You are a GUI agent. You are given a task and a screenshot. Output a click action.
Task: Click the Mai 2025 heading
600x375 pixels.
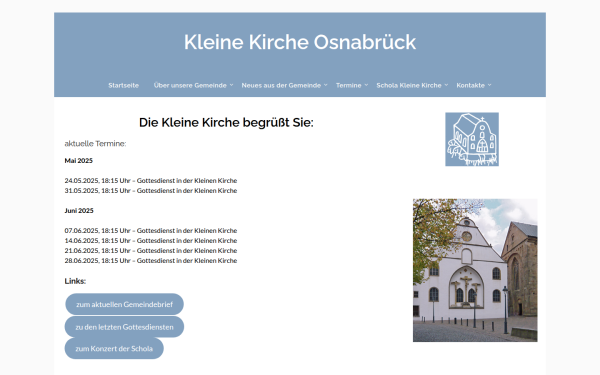coord(78,161)
